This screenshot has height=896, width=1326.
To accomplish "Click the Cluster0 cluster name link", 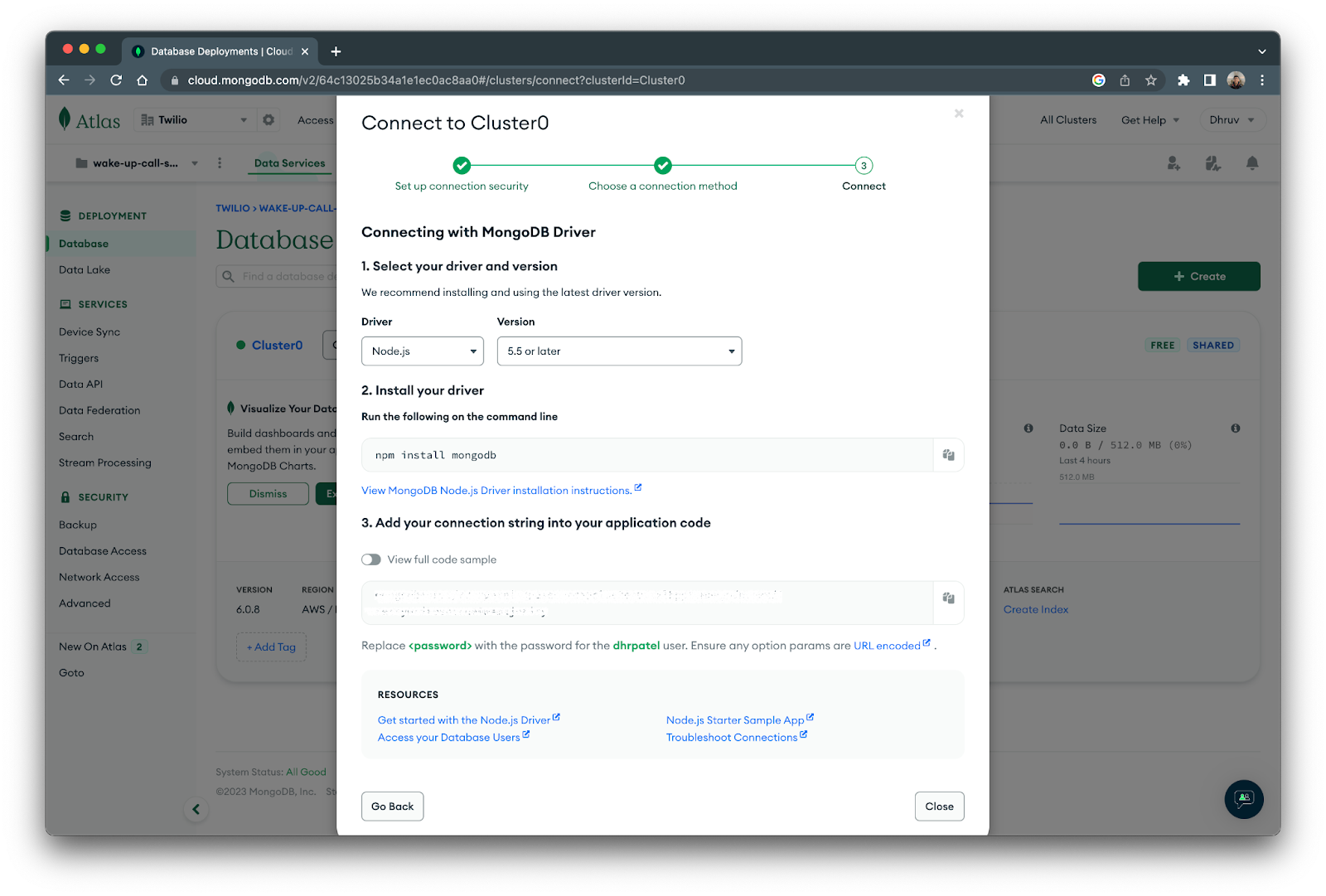I will coord(278,346).
